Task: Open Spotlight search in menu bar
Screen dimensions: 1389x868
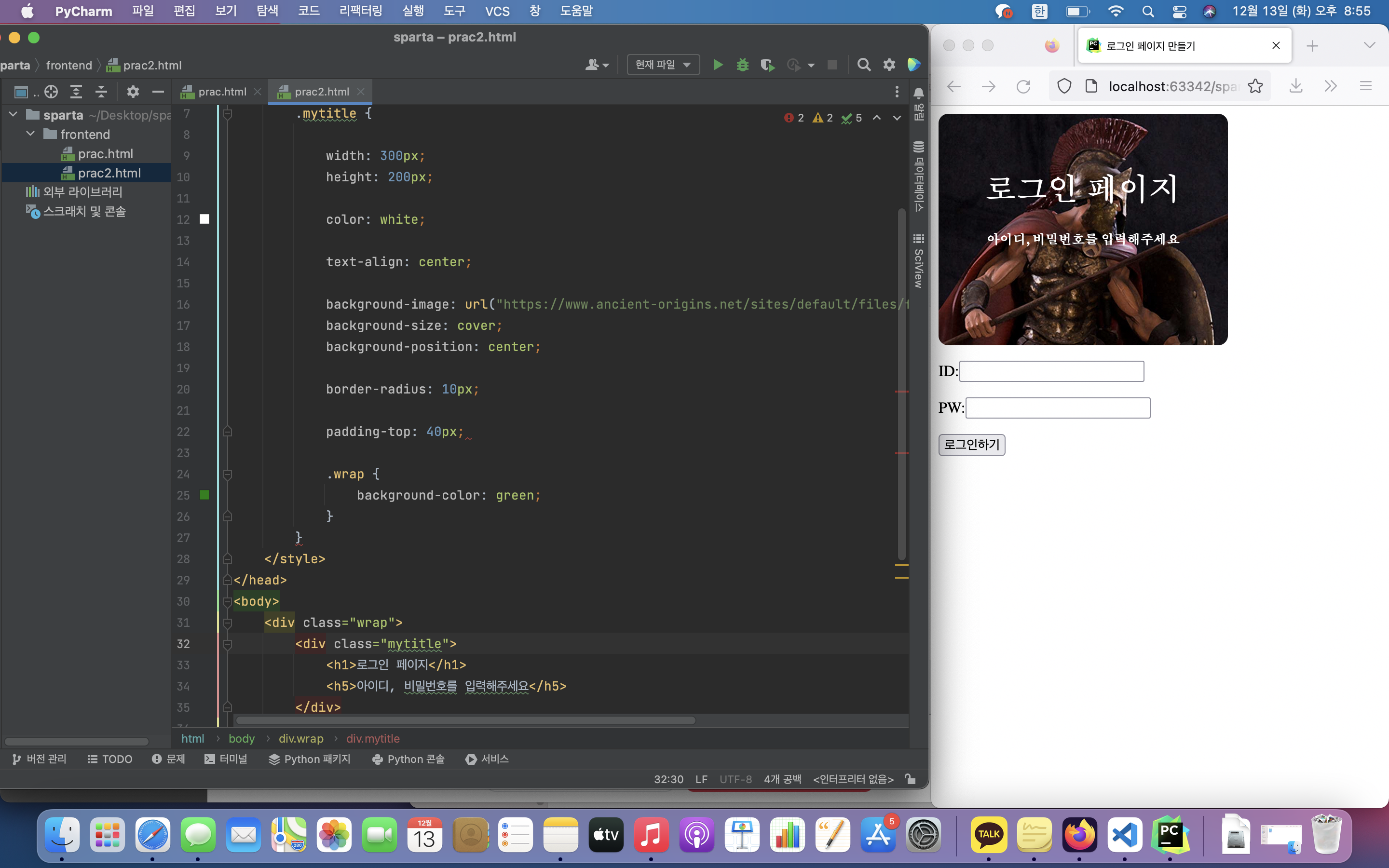Action: point(1148,12)
